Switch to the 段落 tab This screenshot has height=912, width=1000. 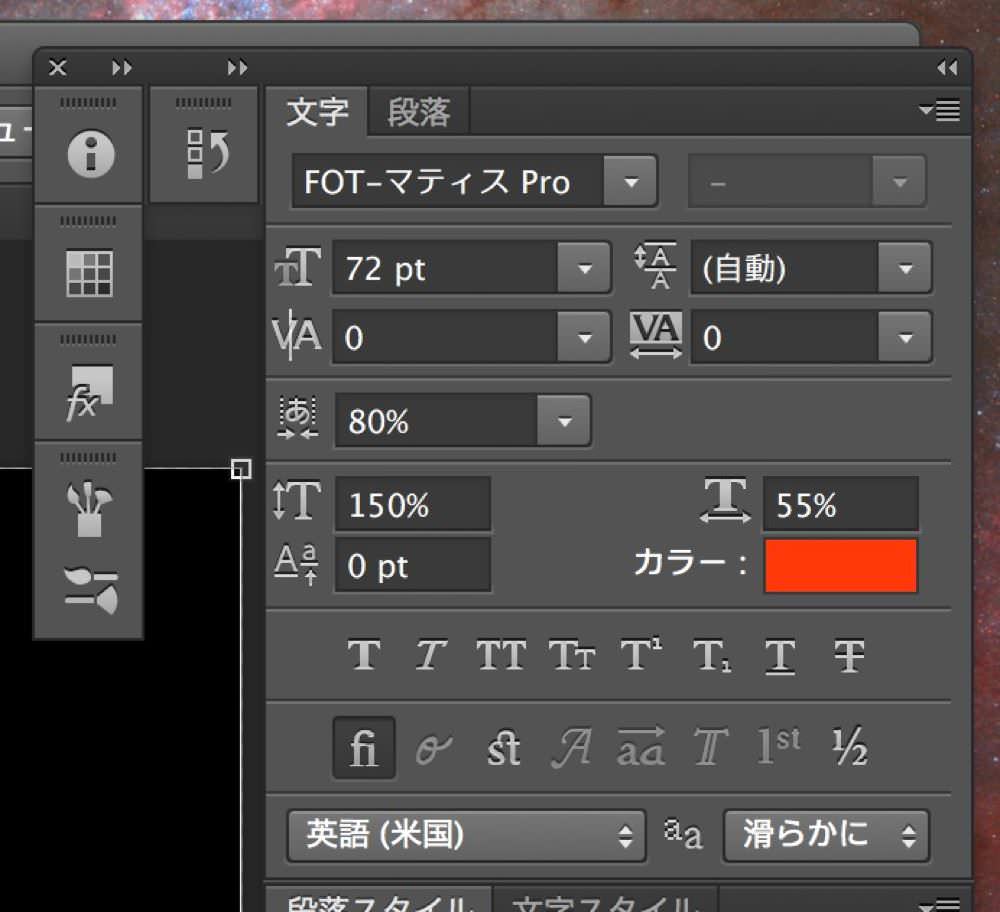419,112
